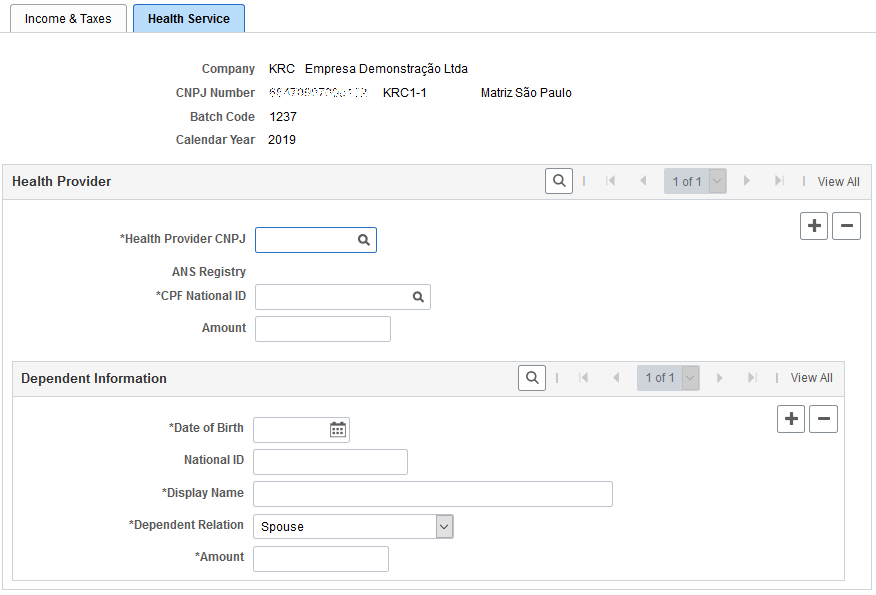Add a new Dependent Information row
This screenshot has width=876, height=595.
791,418
